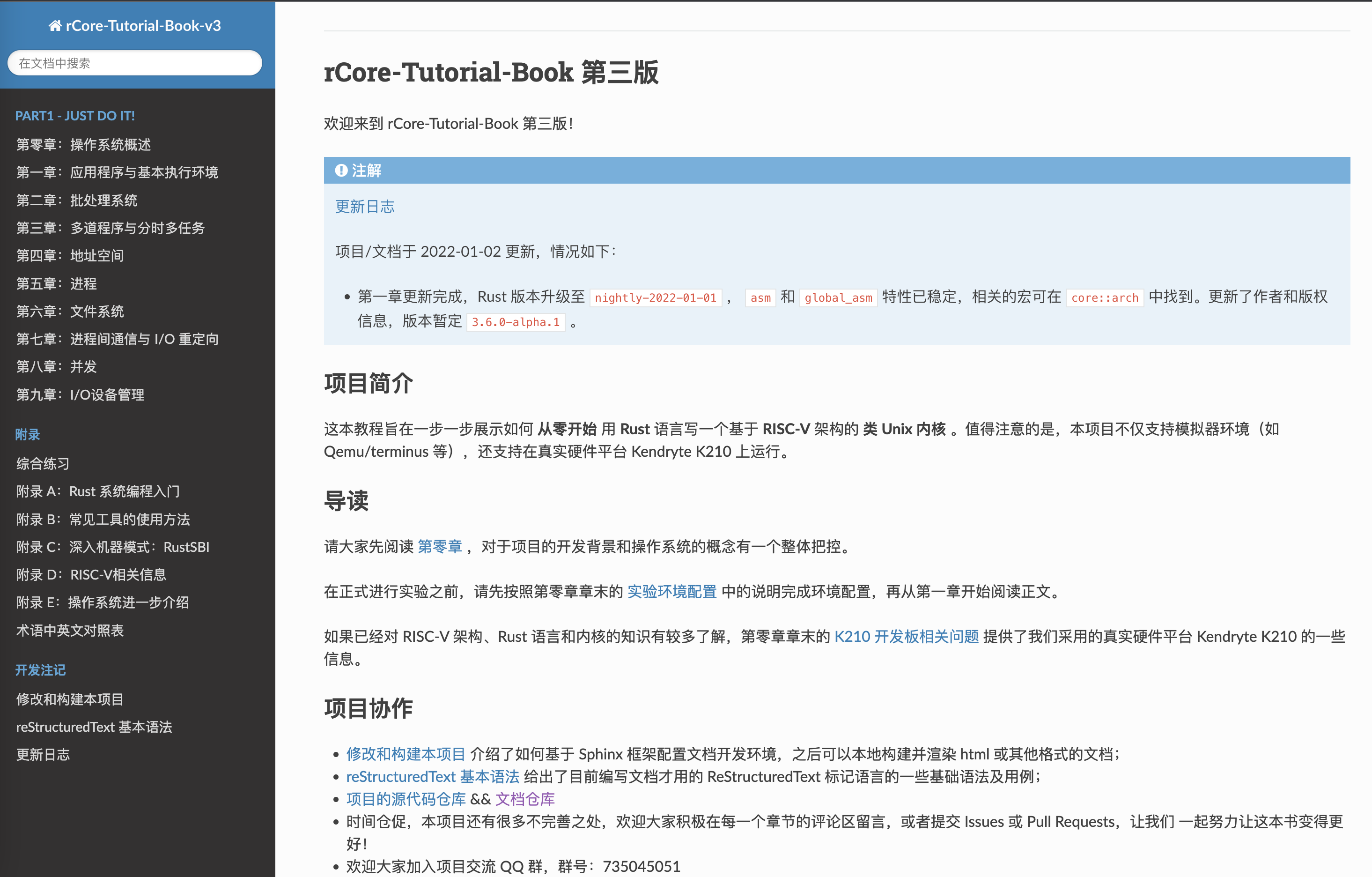The image size is (1372, 877).
Task: Open the 实验环境配置 link in the text
Action: pos(671,592)
